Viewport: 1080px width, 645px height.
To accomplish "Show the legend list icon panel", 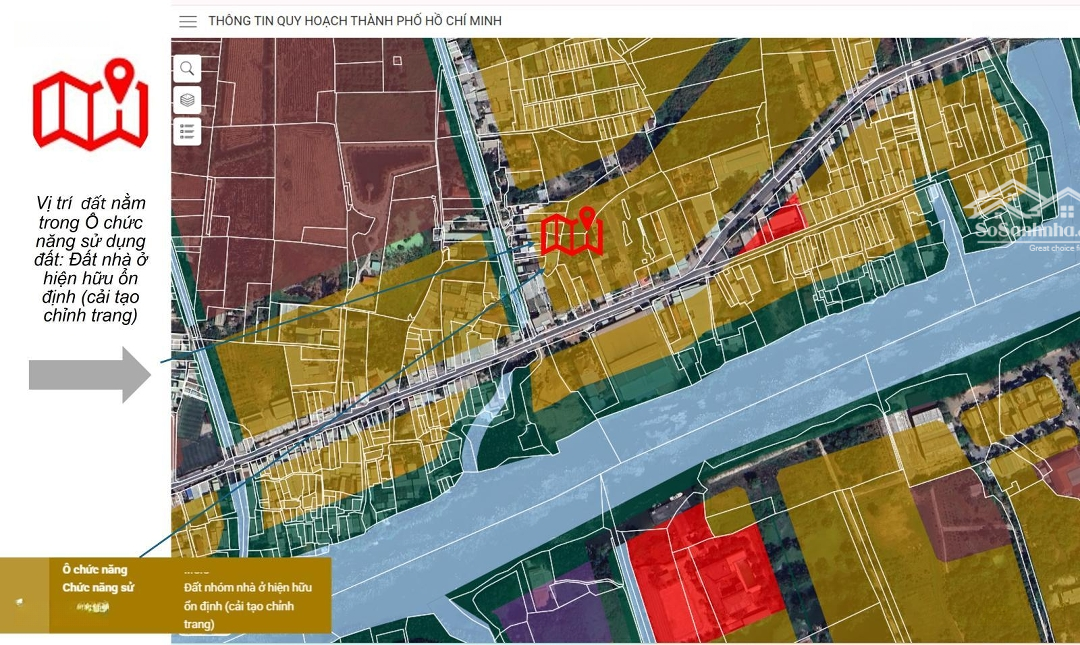I will click(x=187, y=131).
